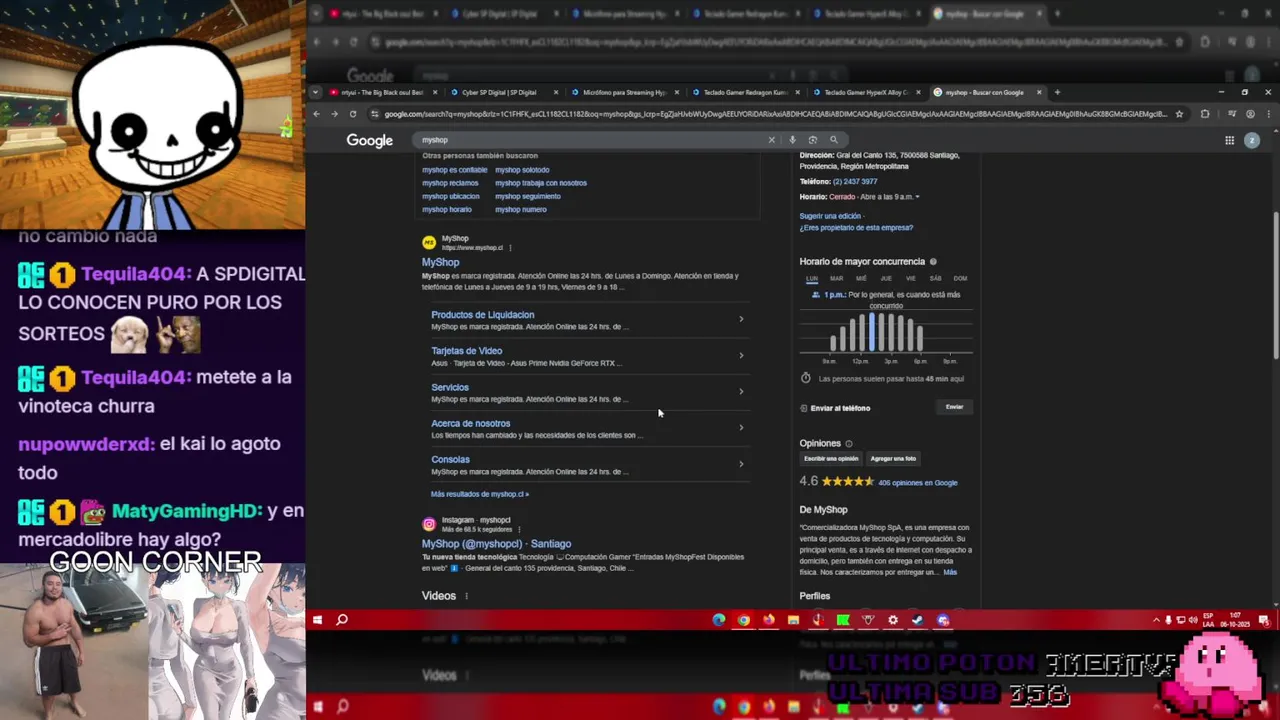Click Agregar una foto button
This screenshot has width=1280, height=720.
tap(893, 459)
